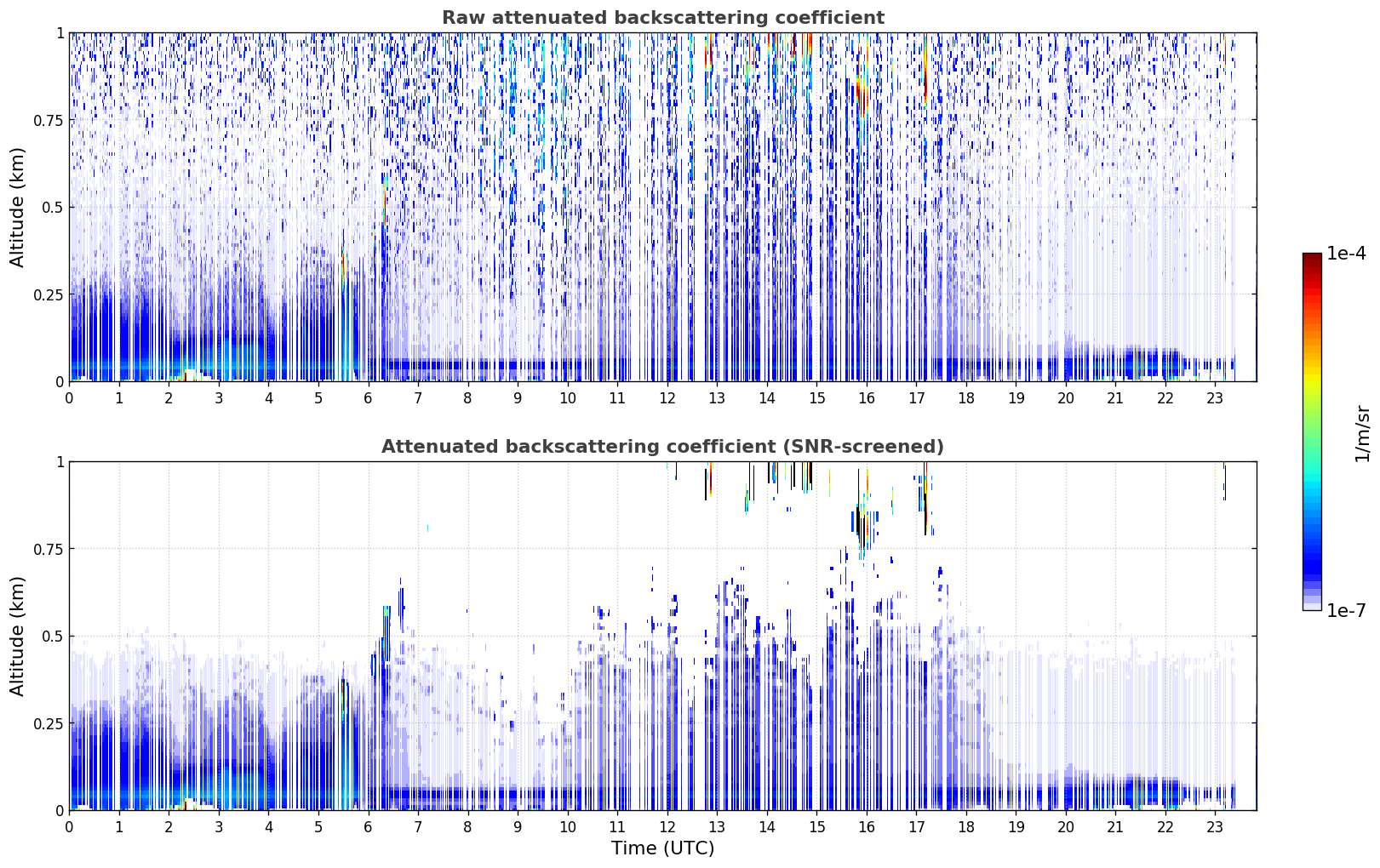Click the 'Time (UTC)' axis label

662,848
